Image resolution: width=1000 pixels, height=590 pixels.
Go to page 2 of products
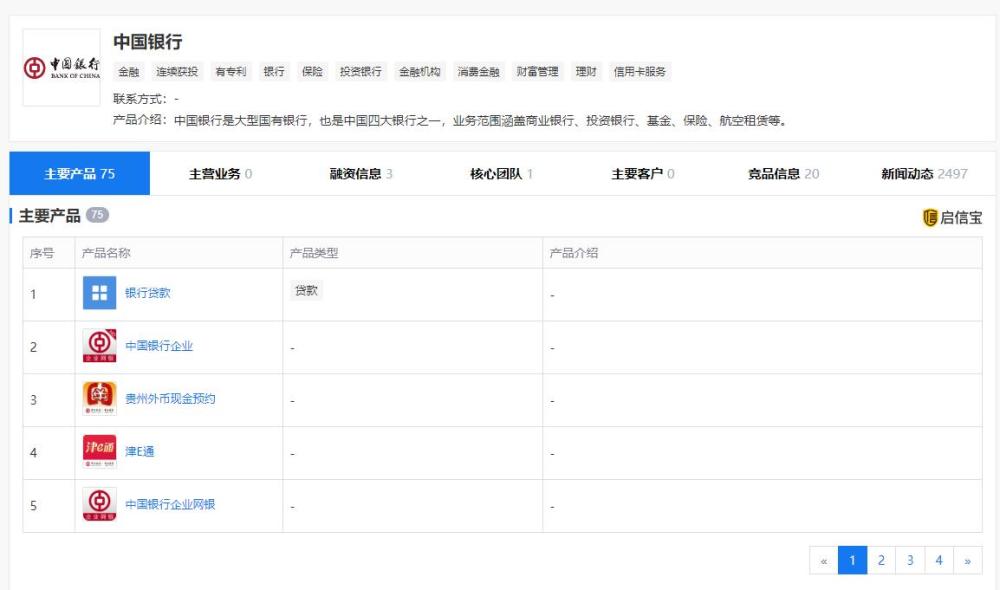[x=881, y=561]
